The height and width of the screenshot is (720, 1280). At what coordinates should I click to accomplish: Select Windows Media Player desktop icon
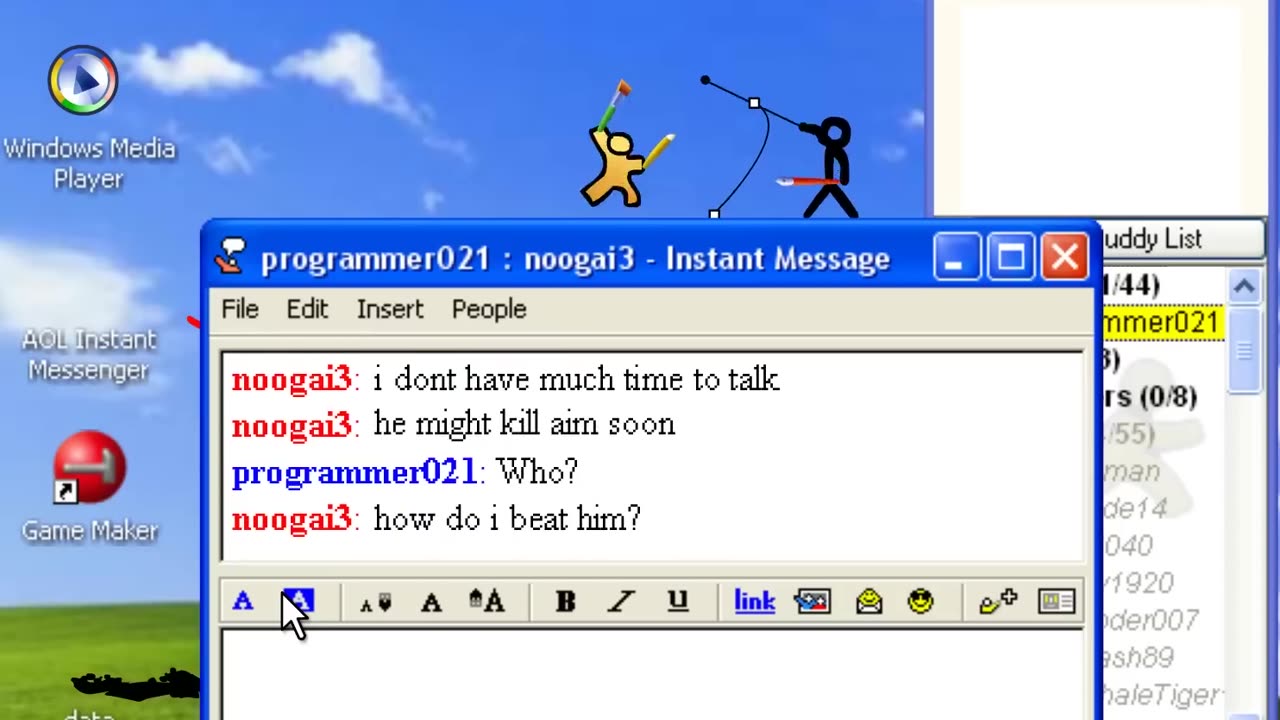88,118
